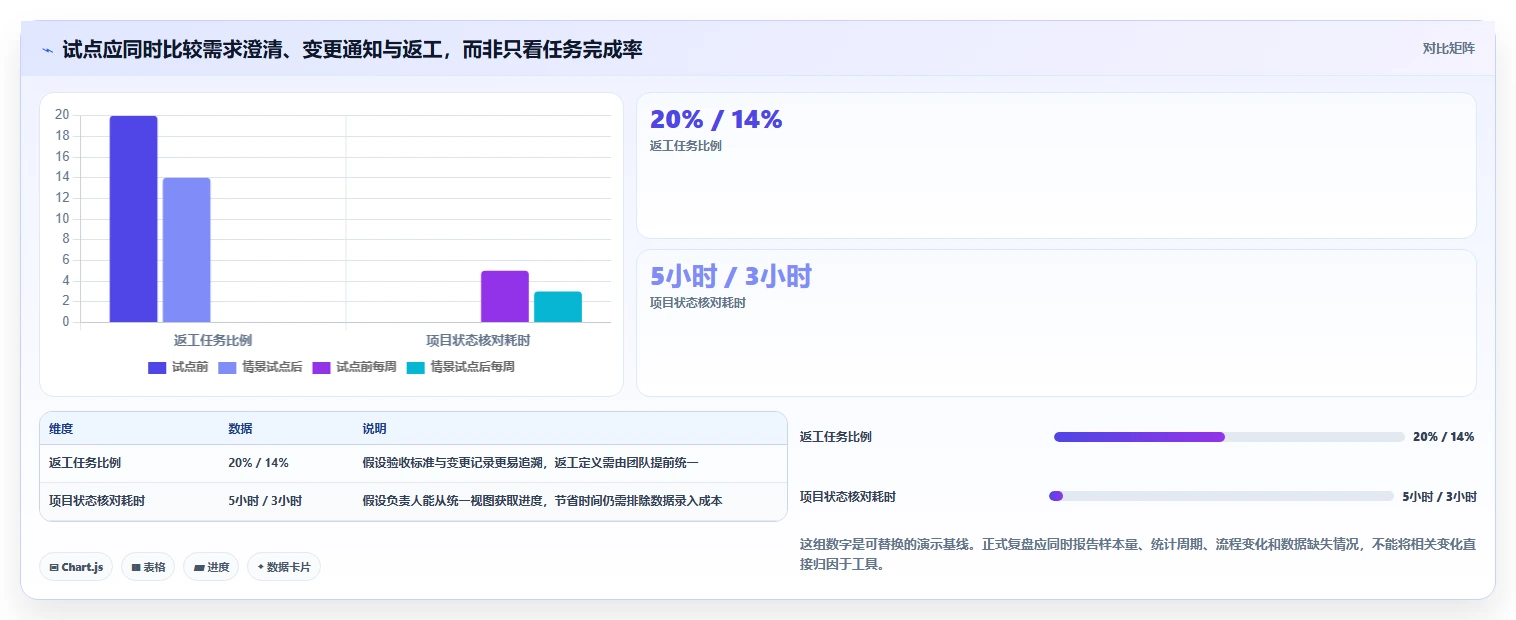
Task: Click the cyan bar at 3
Action: click(558, 307)
